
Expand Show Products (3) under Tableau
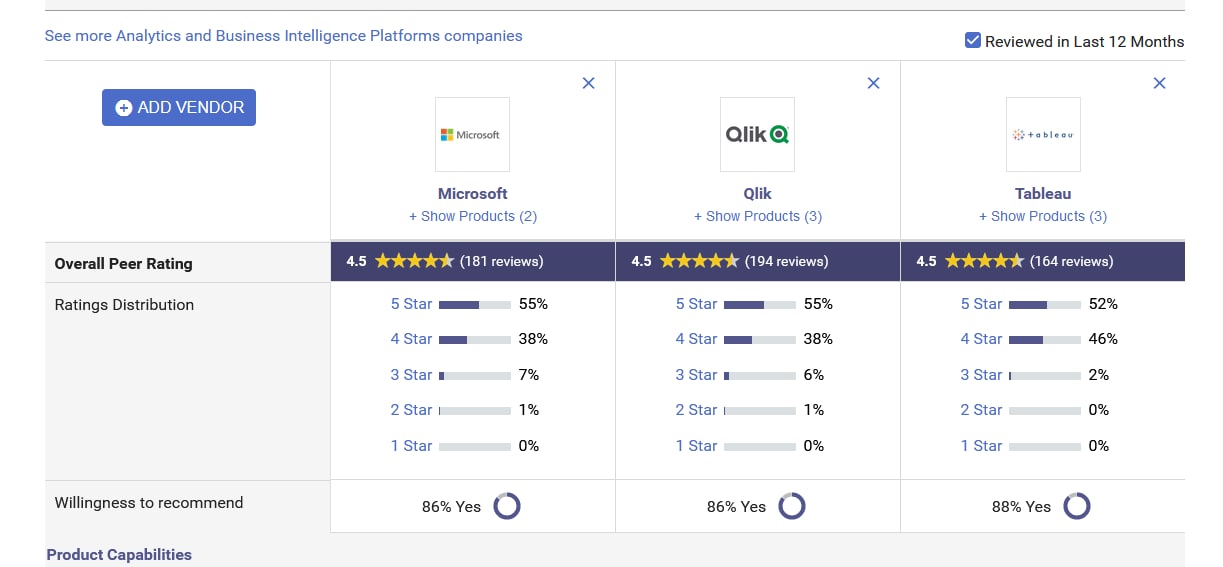tap(1043, 216)
